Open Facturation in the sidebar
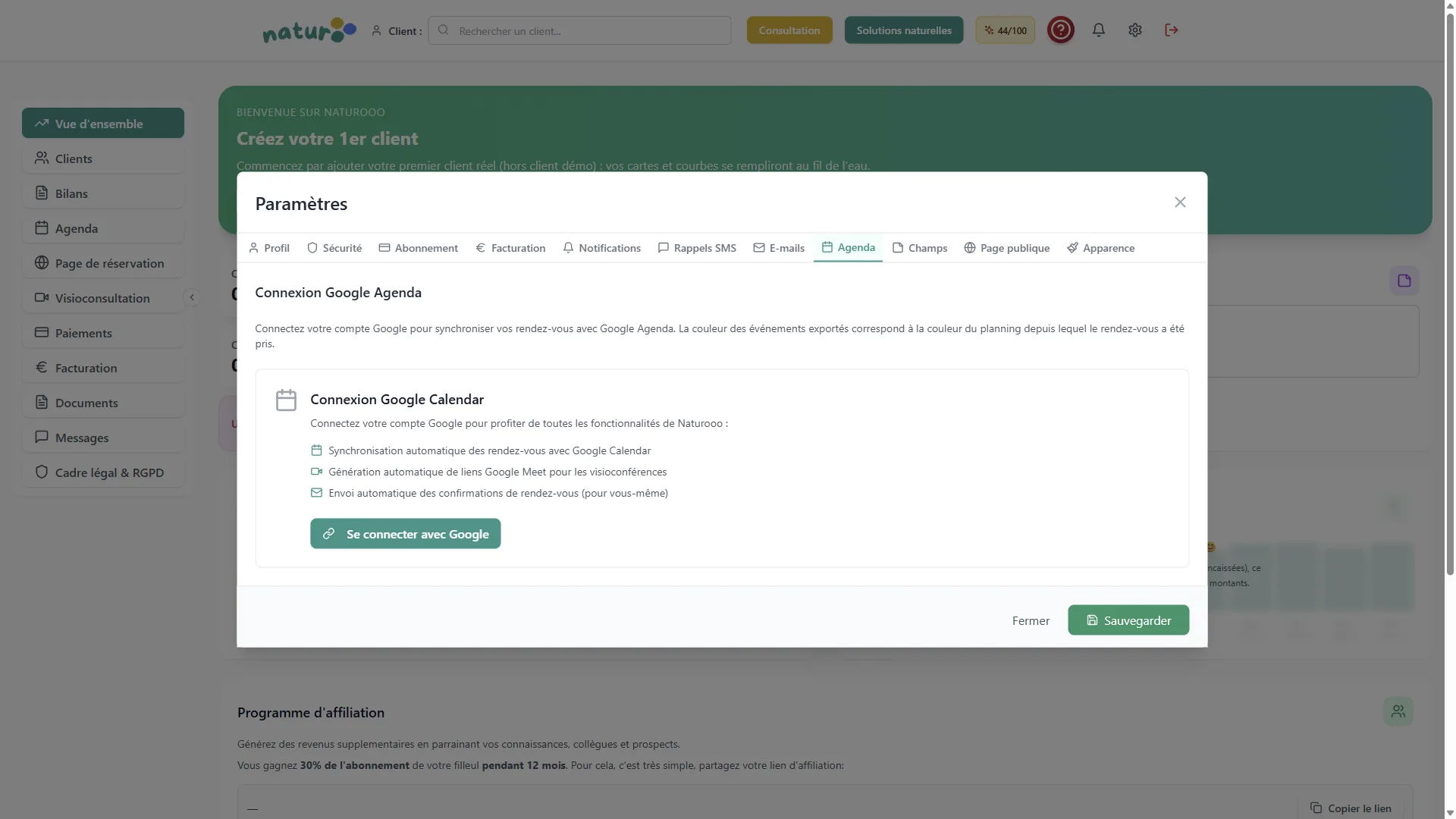This screenshot has width=1456, height=819. (x=103, y=367)
